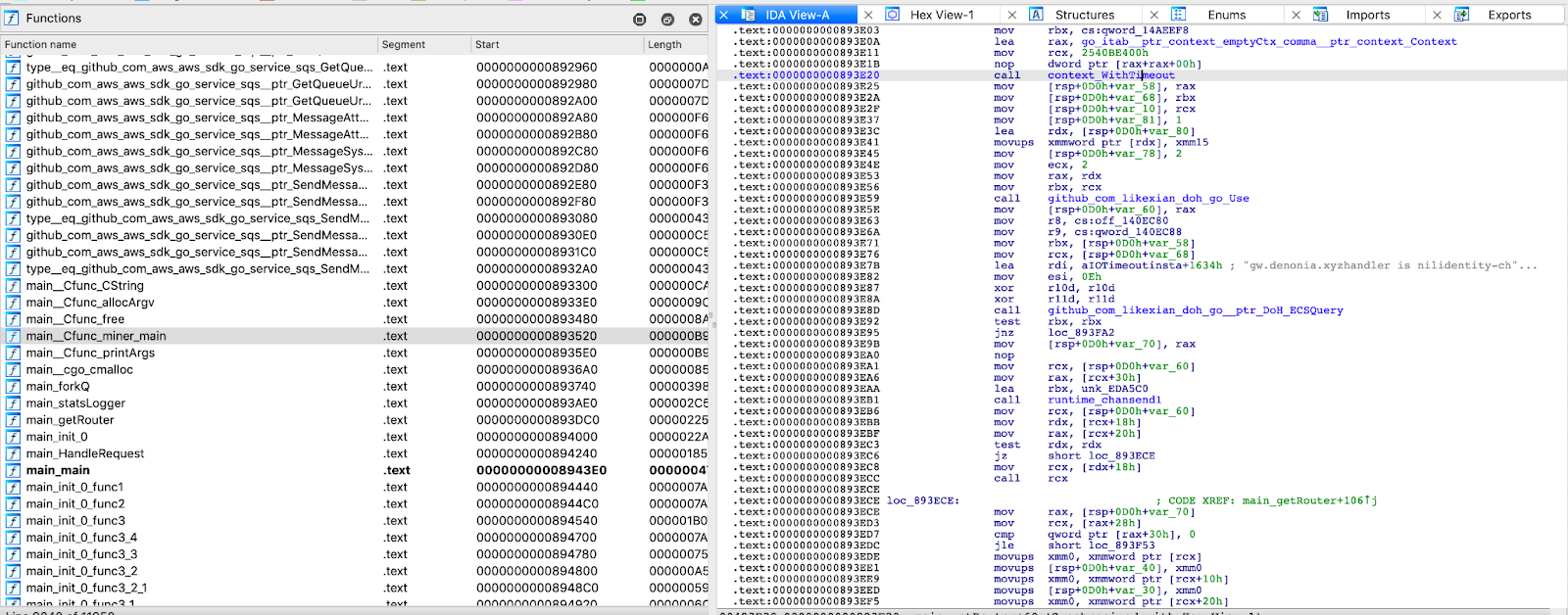Click the runtime_chansend1 call target
Screen dimensions: 1568x615
(x=1103, y=401)
